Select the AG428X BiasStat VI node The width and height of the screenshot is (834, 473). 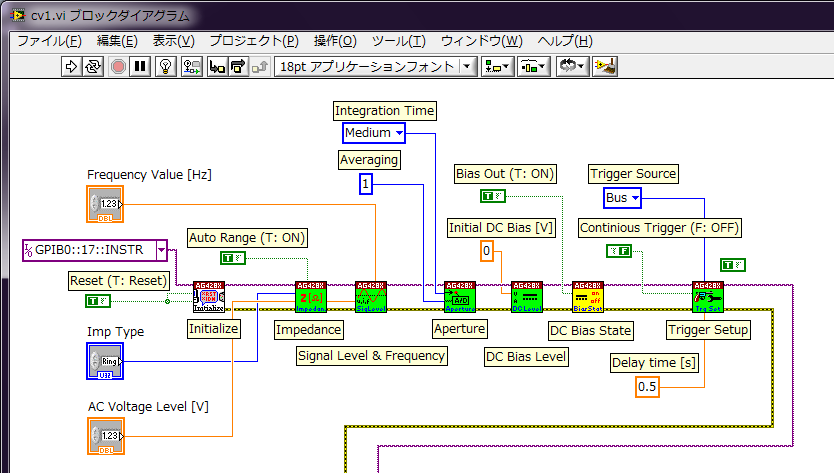click(587, 297)
